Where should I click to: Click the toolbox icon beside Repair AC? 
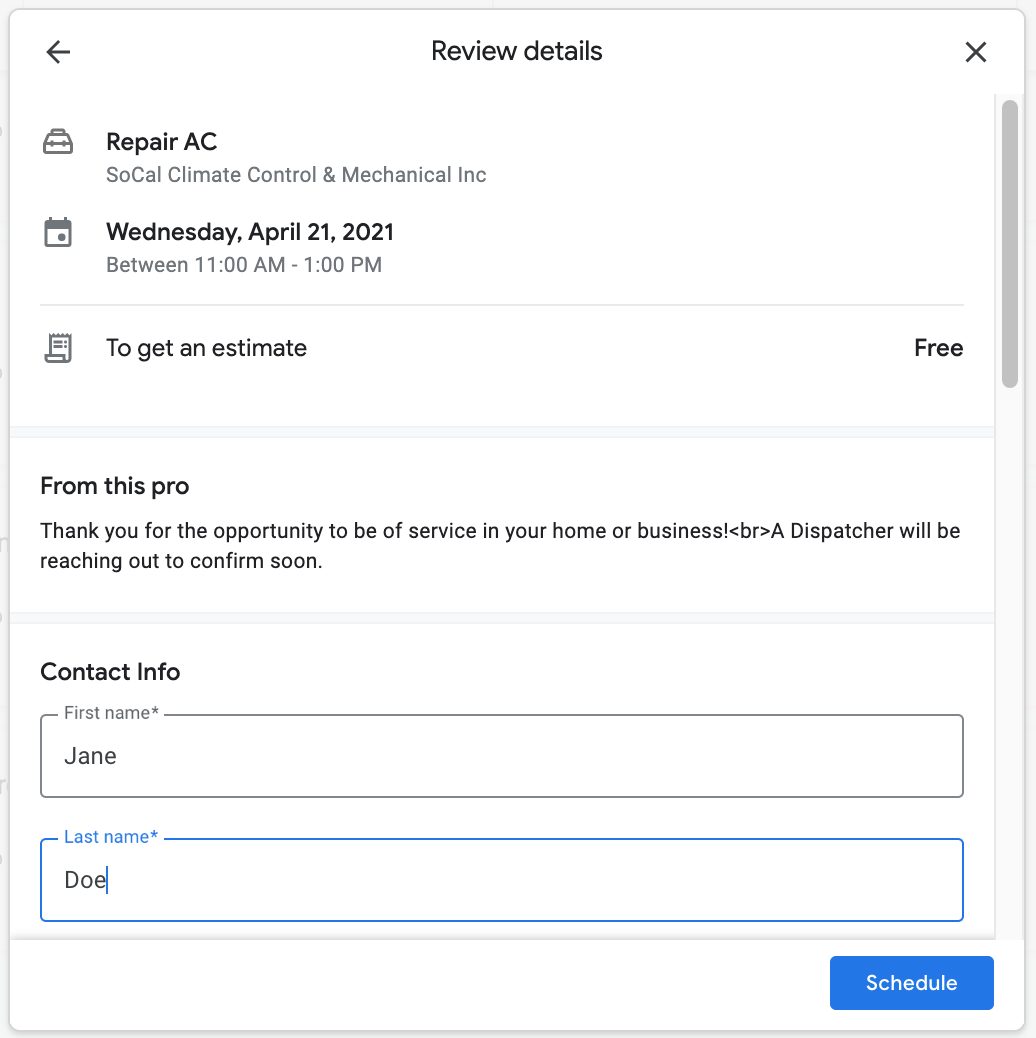[x=58, y=141]
